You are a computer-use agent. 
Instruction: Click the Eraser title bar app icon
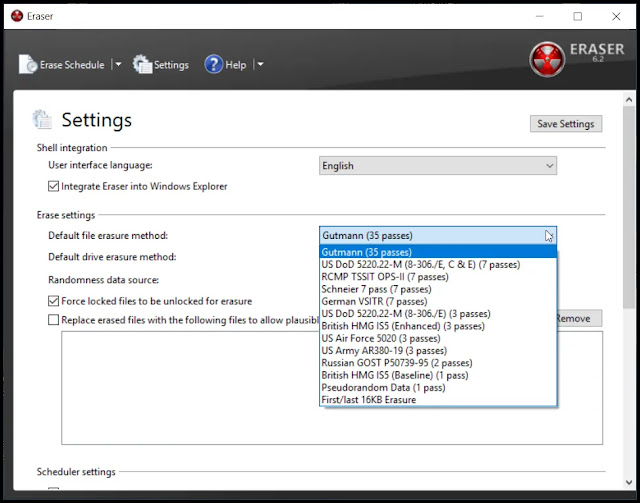(17, 16)
